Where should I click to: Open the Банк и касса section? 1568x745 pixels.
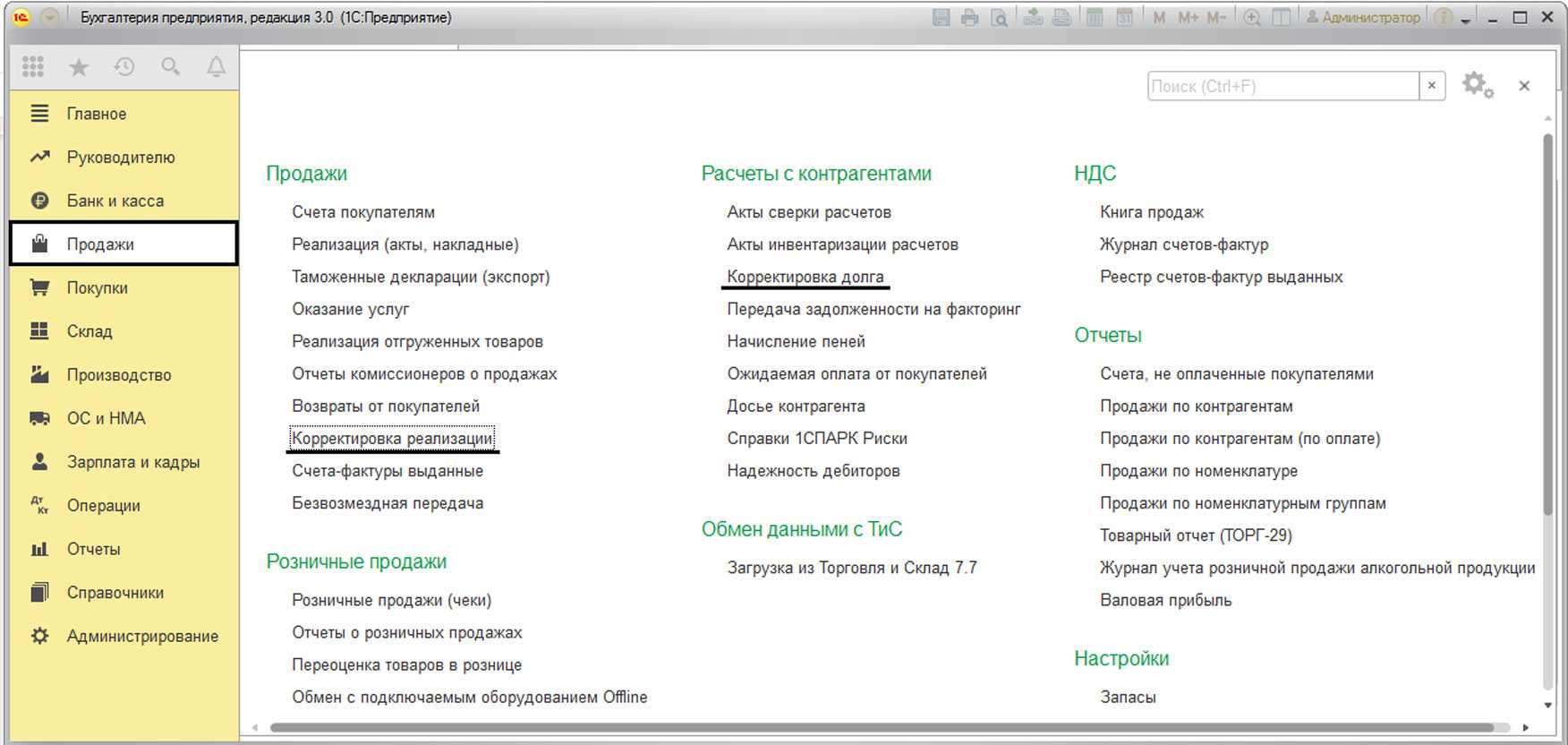coord(115,201)
